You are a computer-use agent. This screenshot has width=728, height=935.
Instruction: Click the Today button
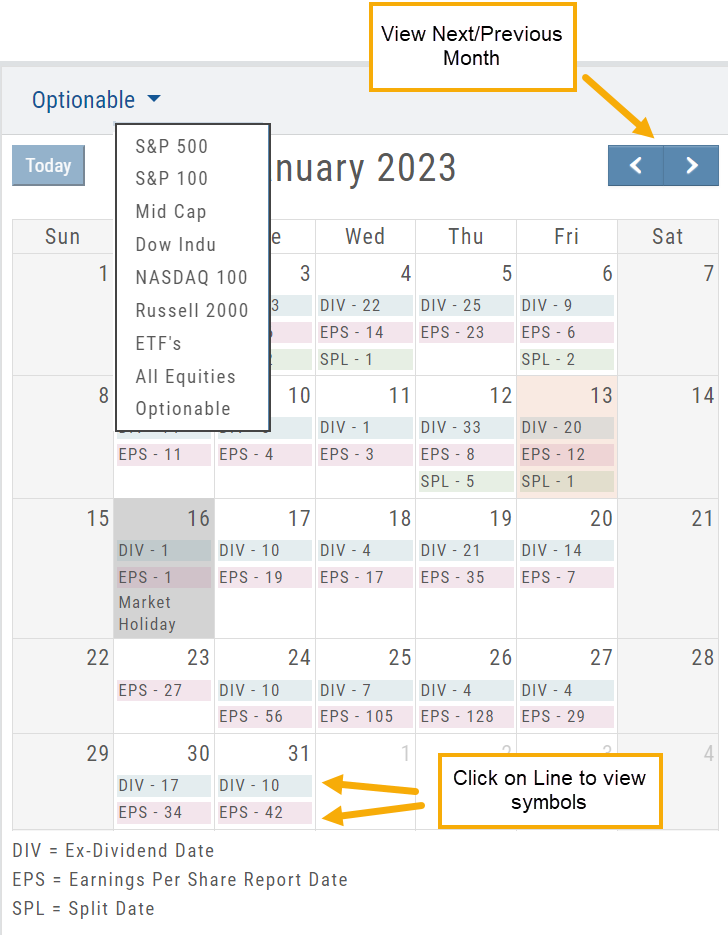[x=48, y=166]
